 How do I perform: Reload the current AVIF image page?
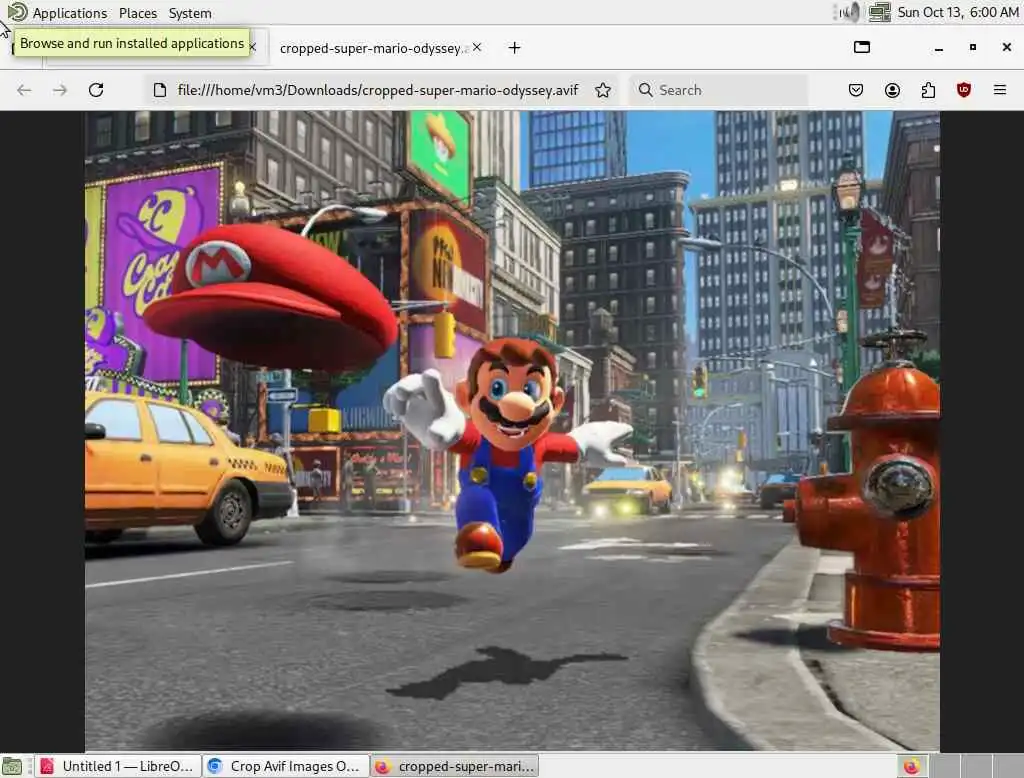96,90
